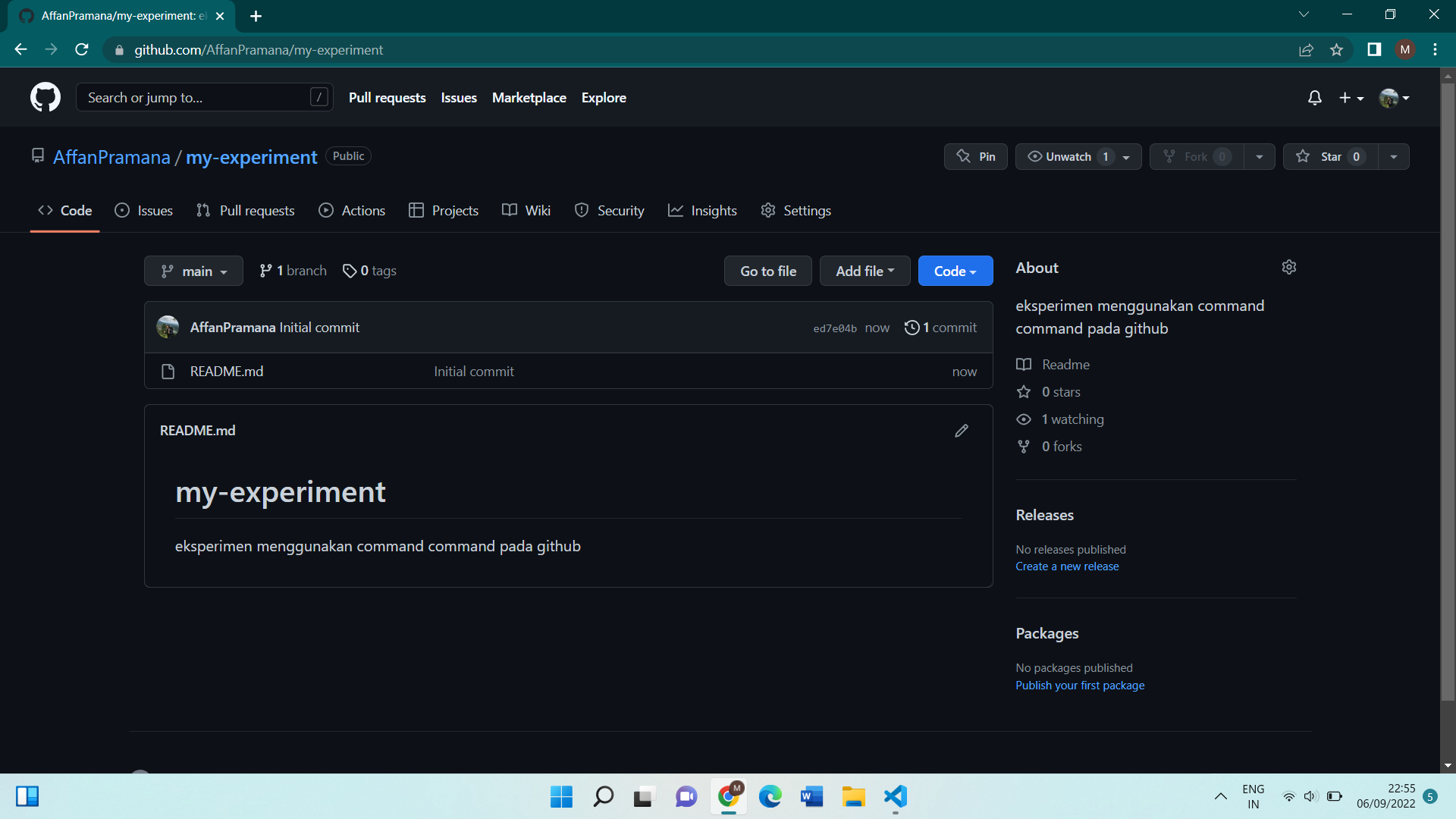Open Add file dropdown
This screenshot has height=819, width=1456.
tap(864, 271)
